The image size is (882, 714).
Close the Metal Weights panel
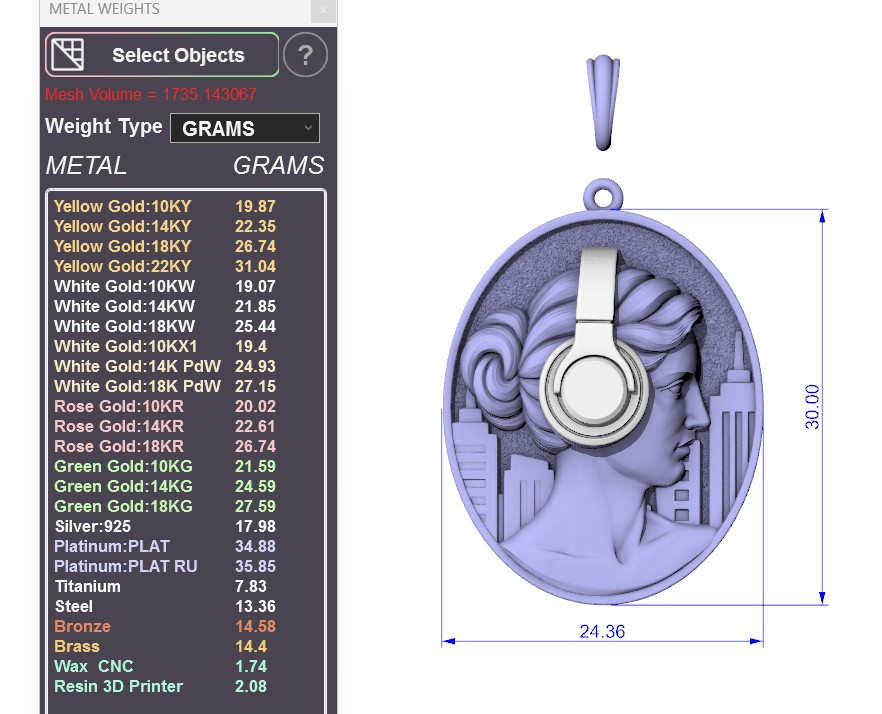(323, 10)
